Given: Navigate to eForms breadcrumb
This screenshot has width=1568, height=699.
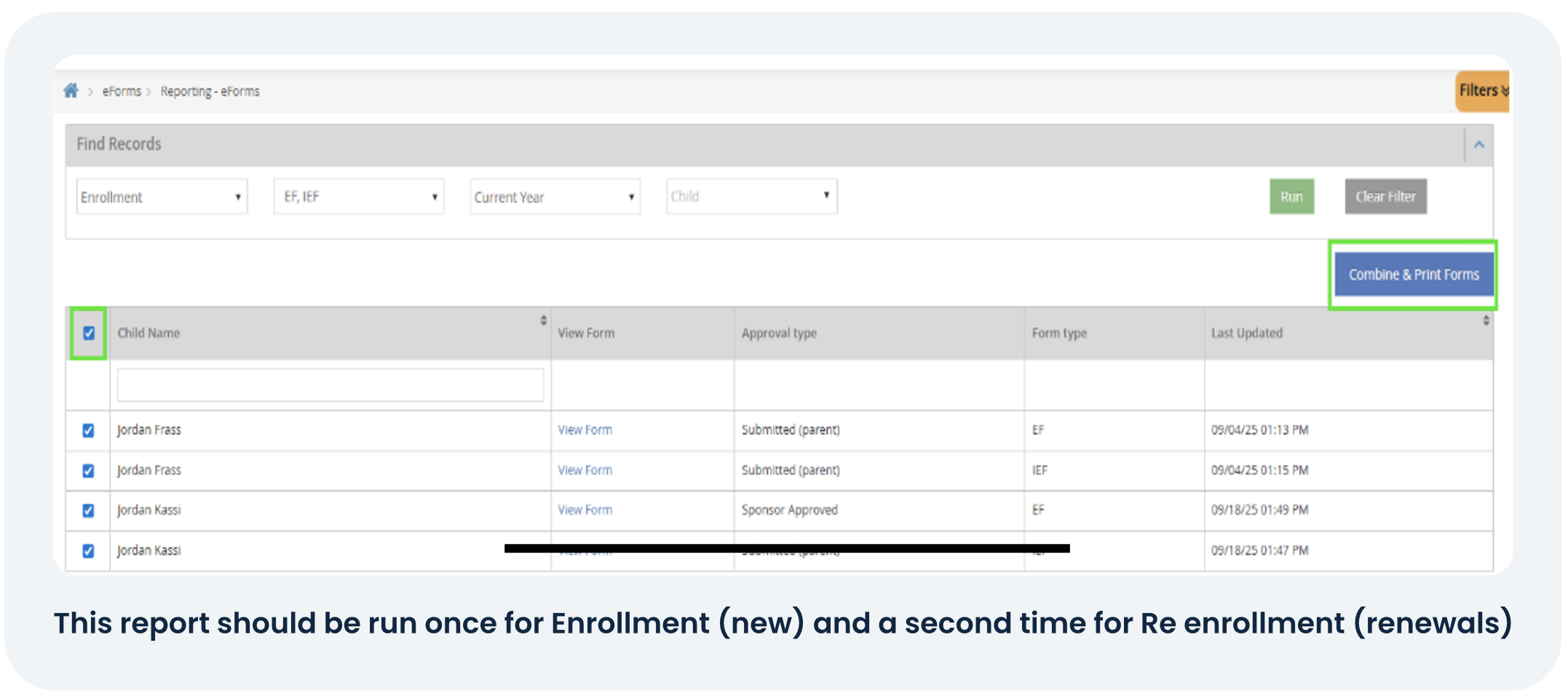Looking at the screenshot, I should coord(122,91).
